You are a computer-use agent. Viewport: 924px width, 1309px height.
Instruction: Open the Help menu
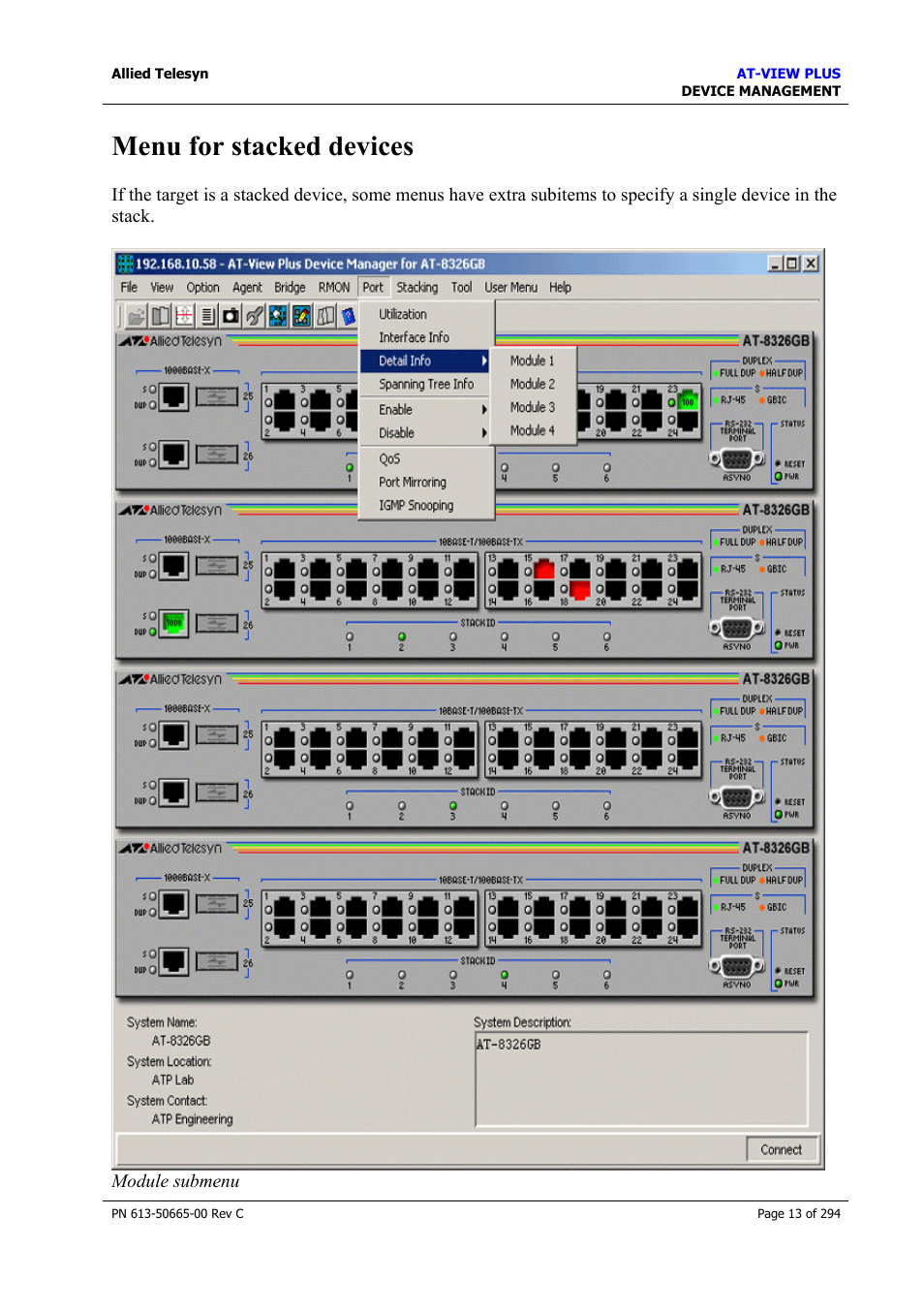(561, 288)
